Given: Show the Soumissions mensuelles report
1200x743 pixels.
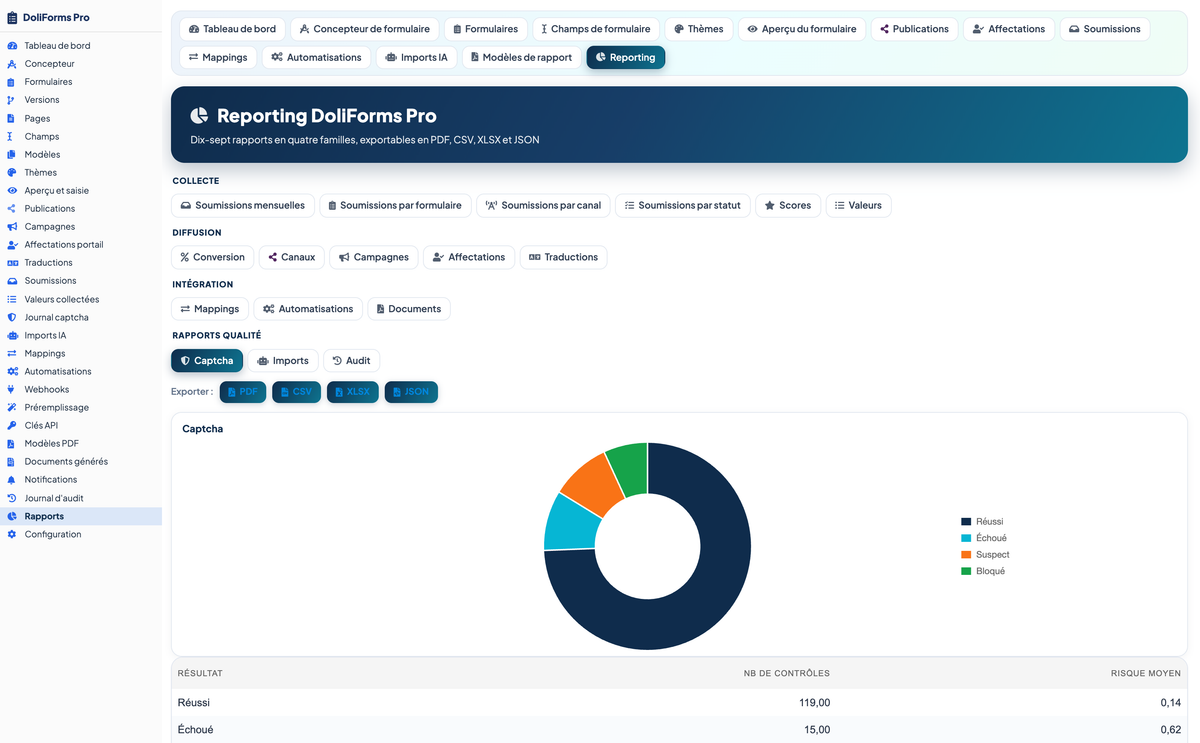Looking at the screenshot, I should (243, 205).
